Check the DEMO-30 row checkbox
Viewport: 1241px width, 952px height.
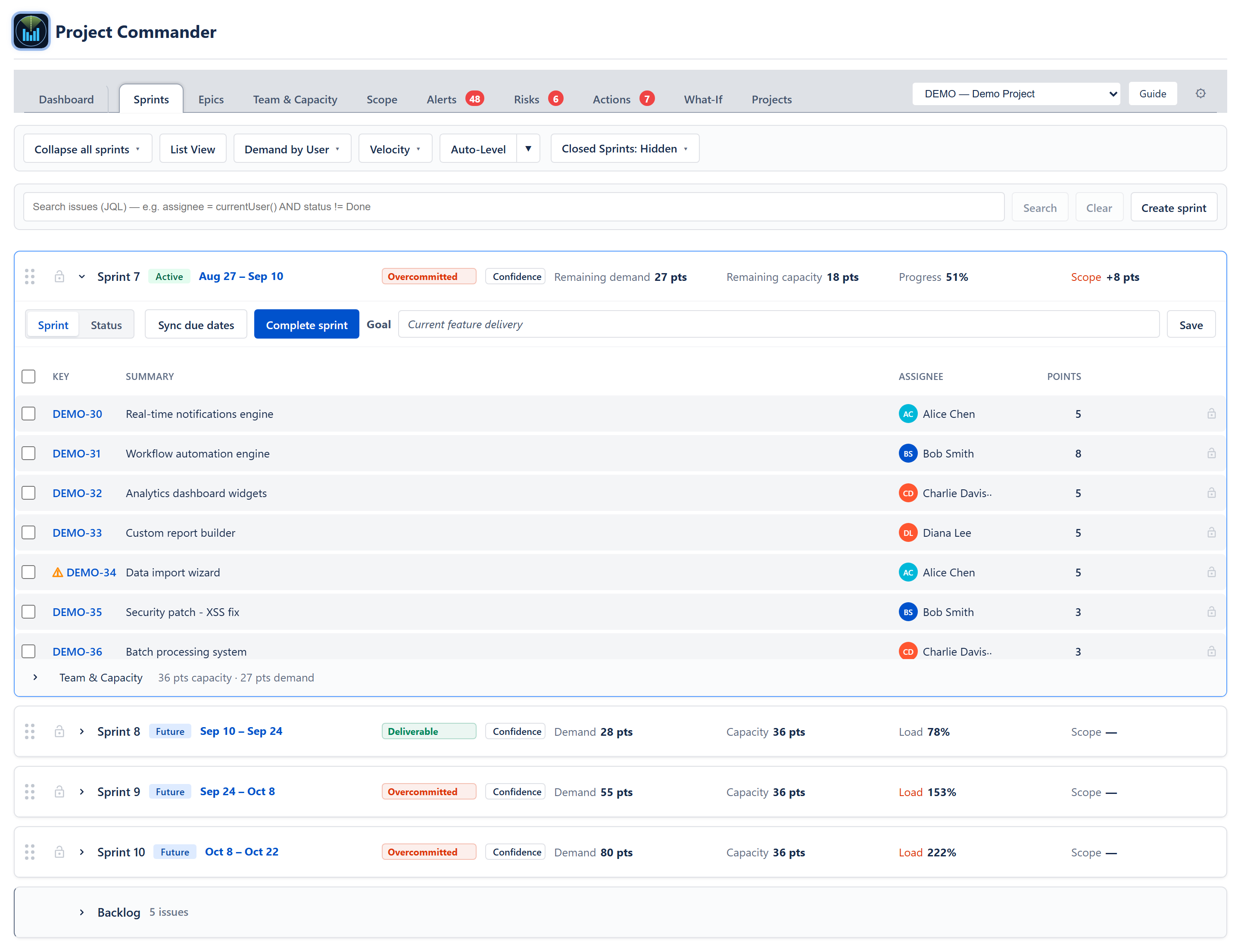point(28,414)
